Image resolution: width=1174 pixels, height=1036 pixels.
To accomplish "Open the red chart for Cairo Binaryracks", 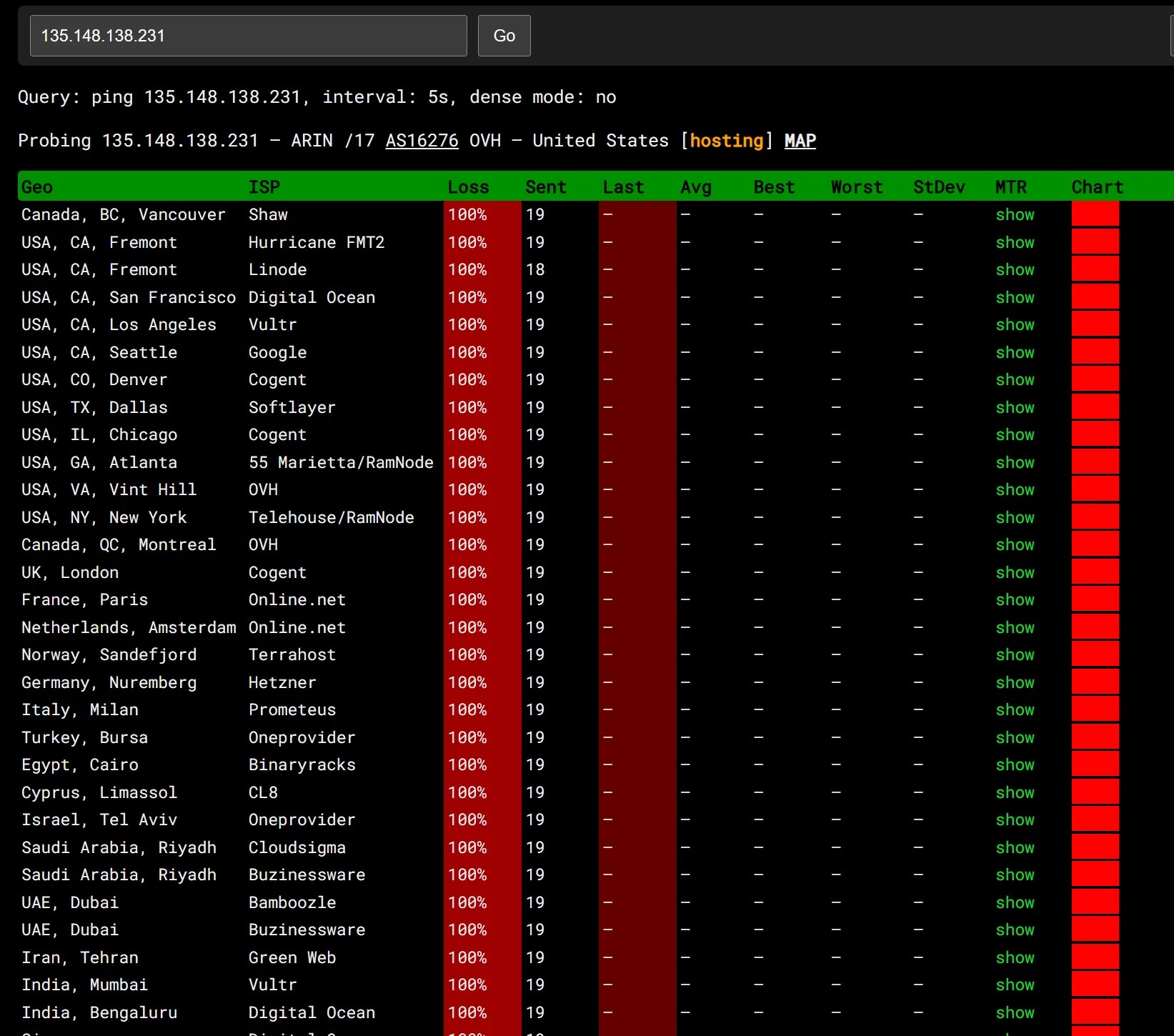I will tap(1095, 764).
